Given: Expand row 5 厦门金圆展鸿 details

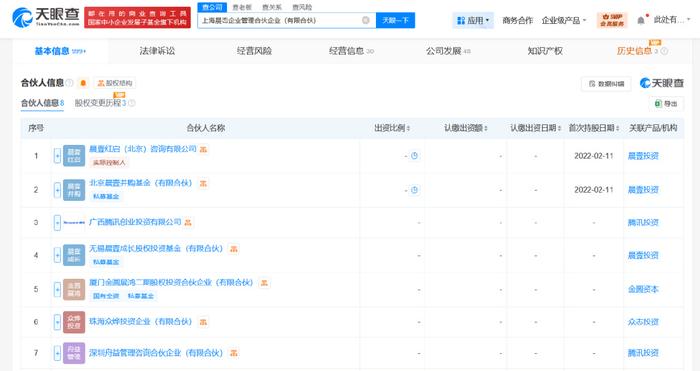Looking at the screenshot, I should (x=57, y=289).
